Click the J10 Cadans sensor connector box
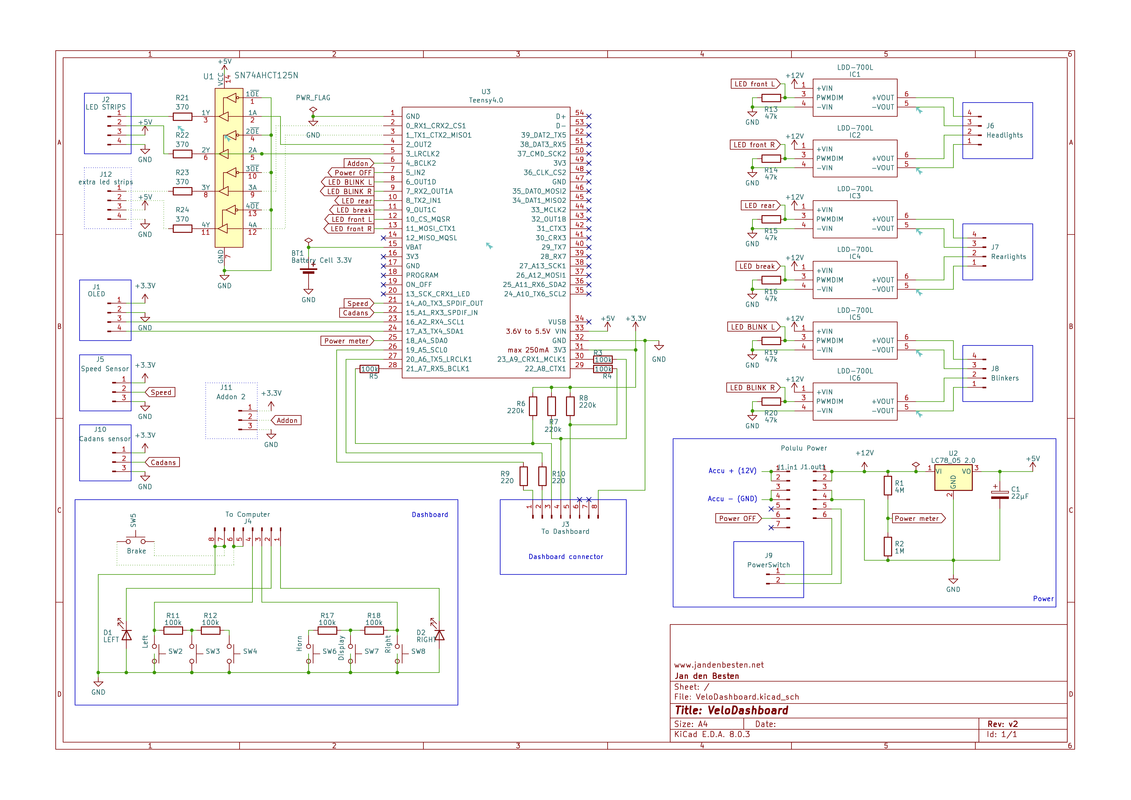The width and height of the screenshot is (1131, 800). click(x=105, y=452)
